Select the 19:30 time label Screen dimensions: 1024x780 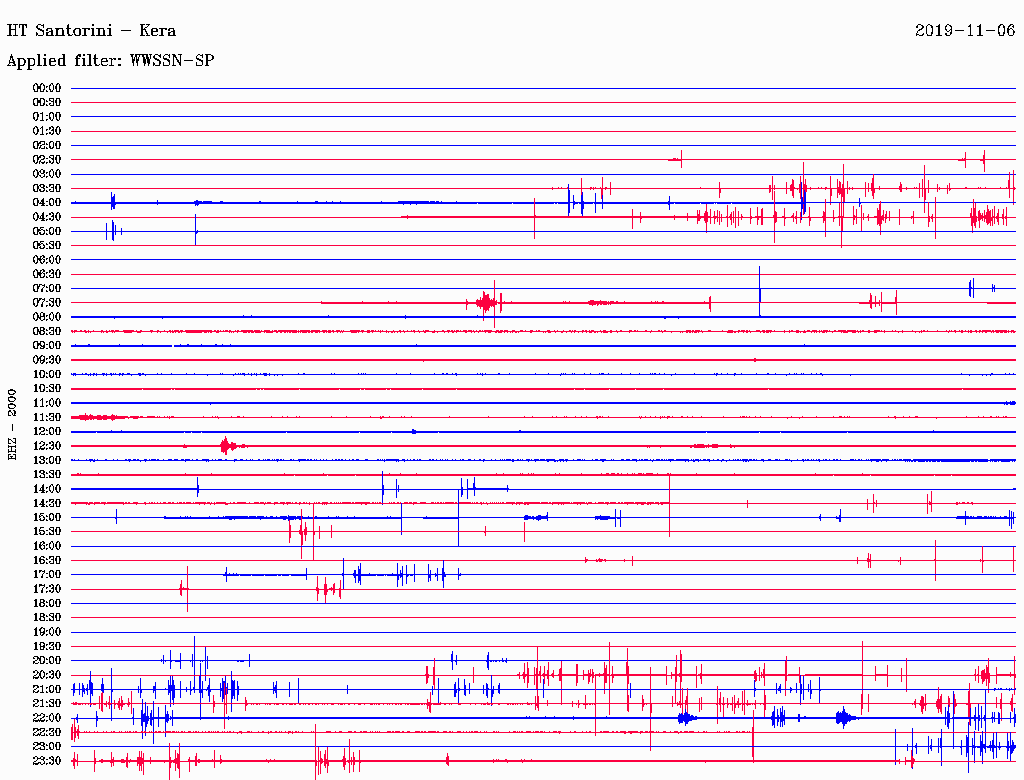tap(47, 647)
